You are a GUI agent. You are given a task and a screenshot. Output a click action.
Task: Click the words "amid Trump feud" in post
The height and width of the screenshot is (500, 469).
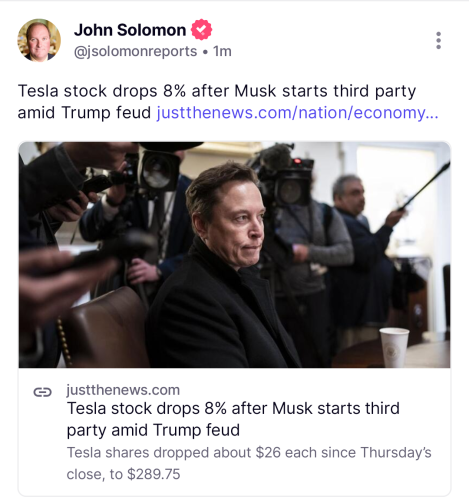point(84,113)
